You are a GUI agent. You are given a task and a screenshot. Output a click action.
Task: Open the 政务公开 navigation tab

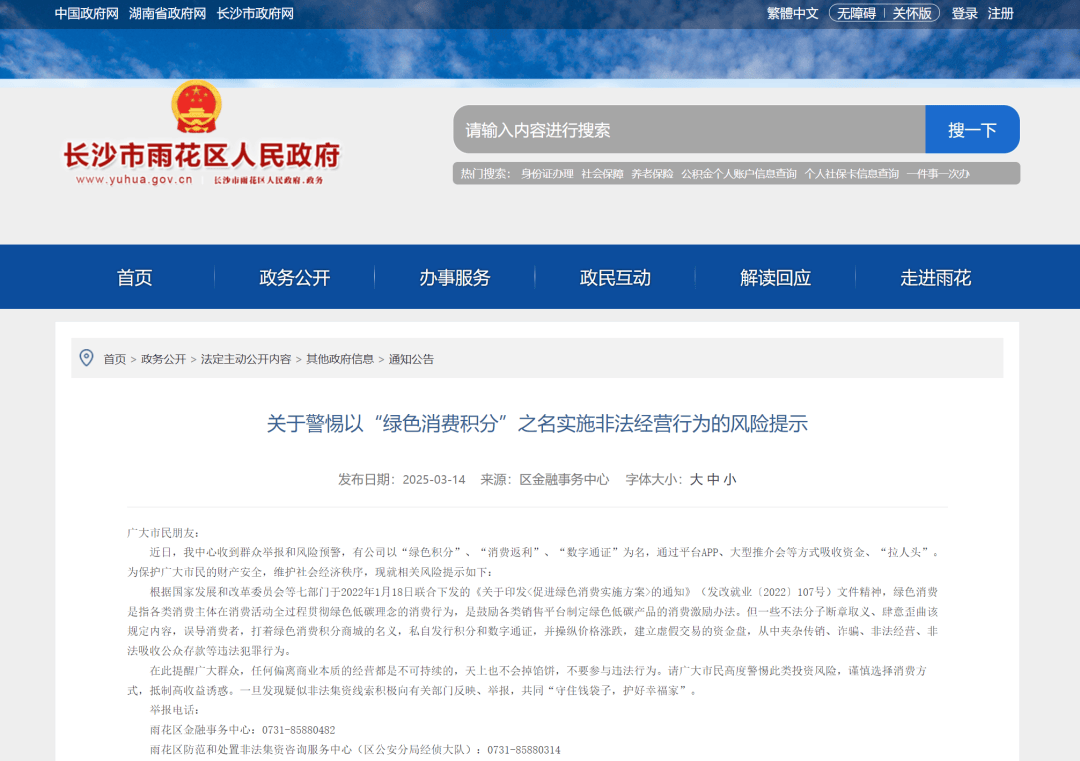point(294,278)
